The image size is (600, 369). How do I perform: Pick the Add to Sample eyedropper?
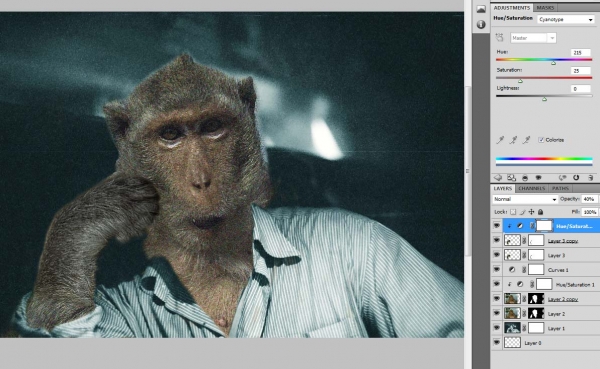[513, 140]
